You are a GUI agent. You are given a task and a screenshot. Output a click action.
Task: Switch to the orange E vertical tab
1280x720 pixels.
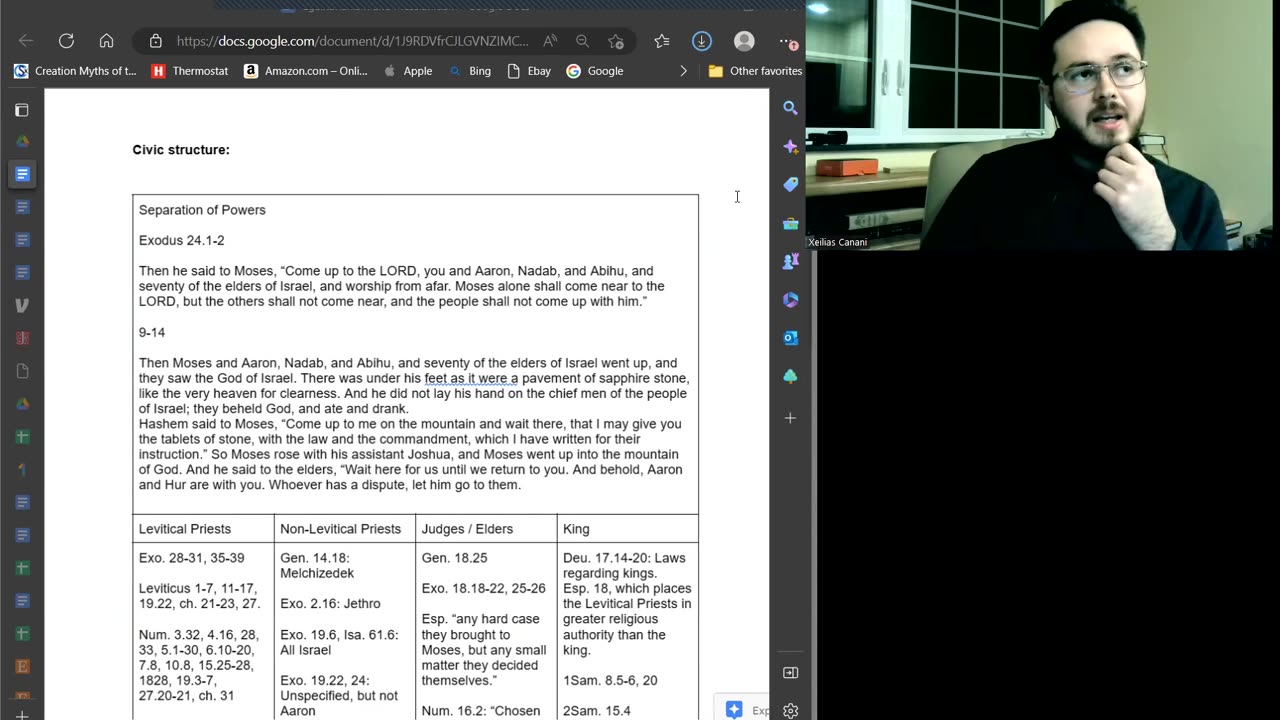point(22,666)
